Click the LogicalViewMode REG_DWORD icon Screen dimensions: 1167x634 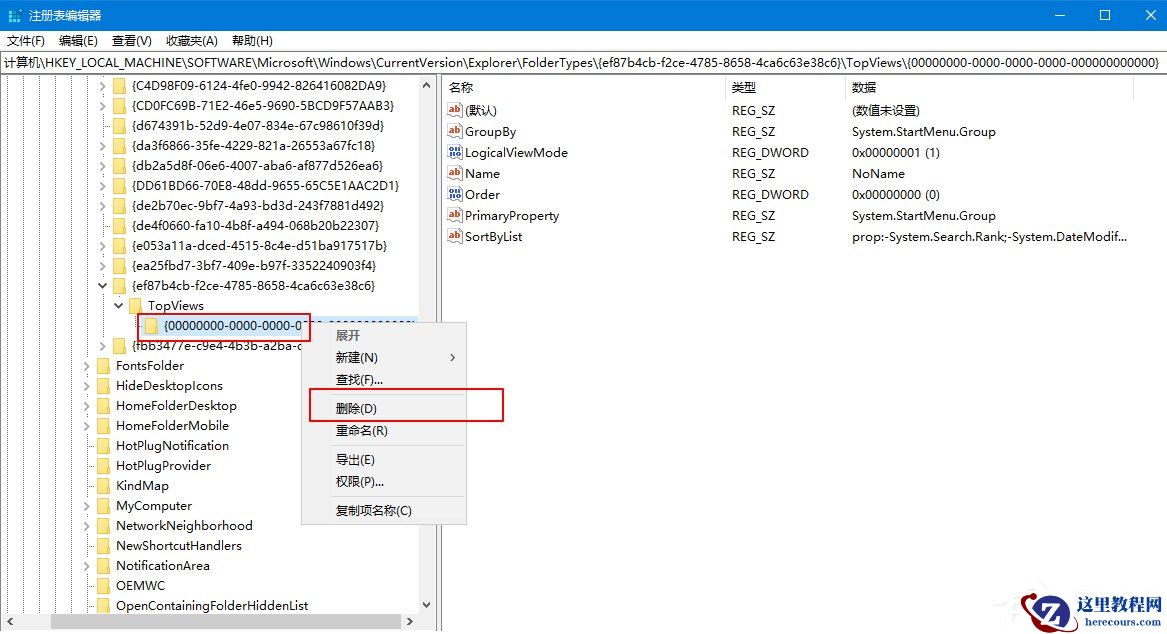click(457, 152)
